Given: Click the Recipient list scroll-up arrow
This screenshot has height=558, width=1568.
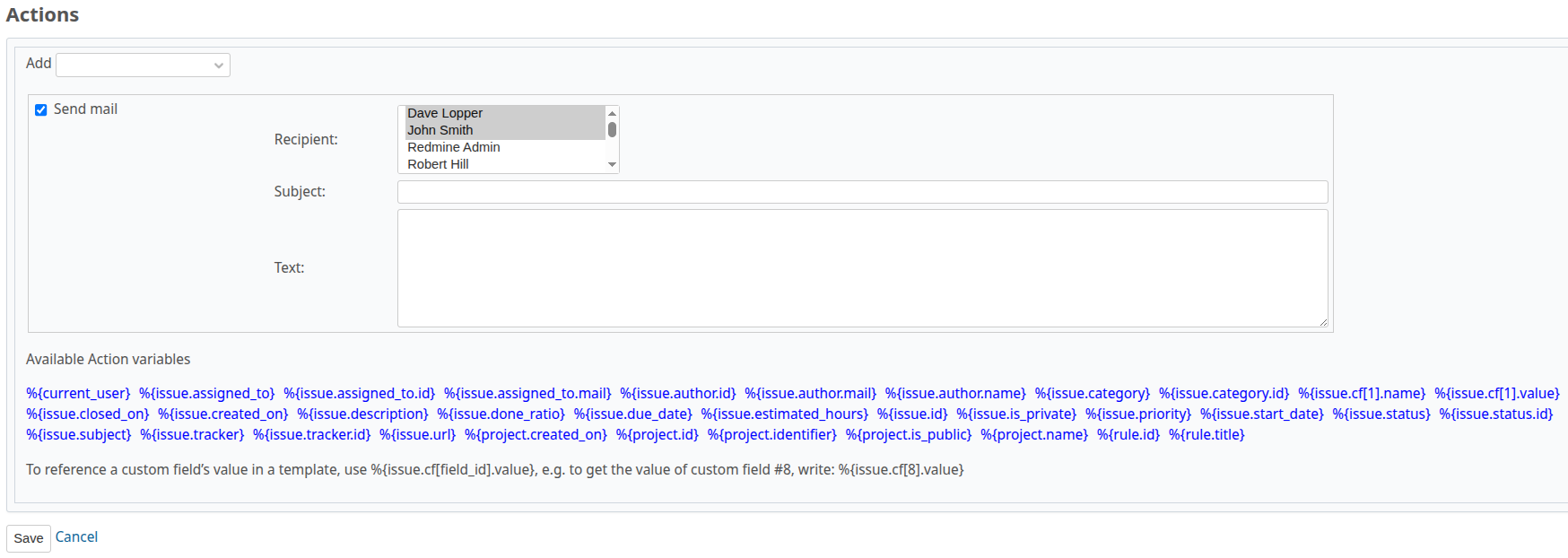Looking at the screenshot, I should pos(611,113).
